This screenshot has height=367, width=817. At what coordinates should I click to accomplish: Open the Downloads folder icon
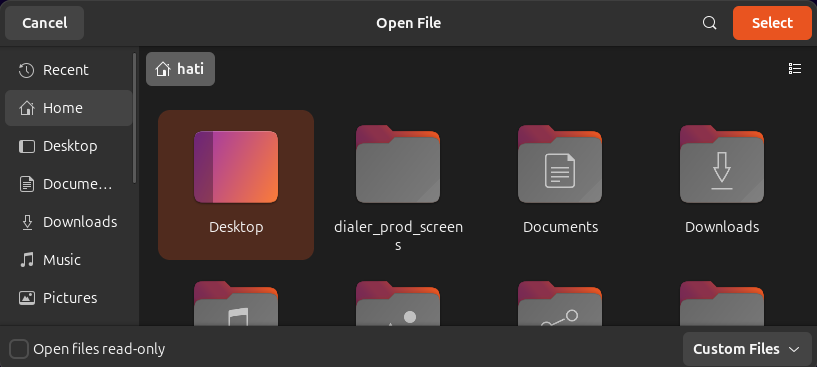point(722,164)
